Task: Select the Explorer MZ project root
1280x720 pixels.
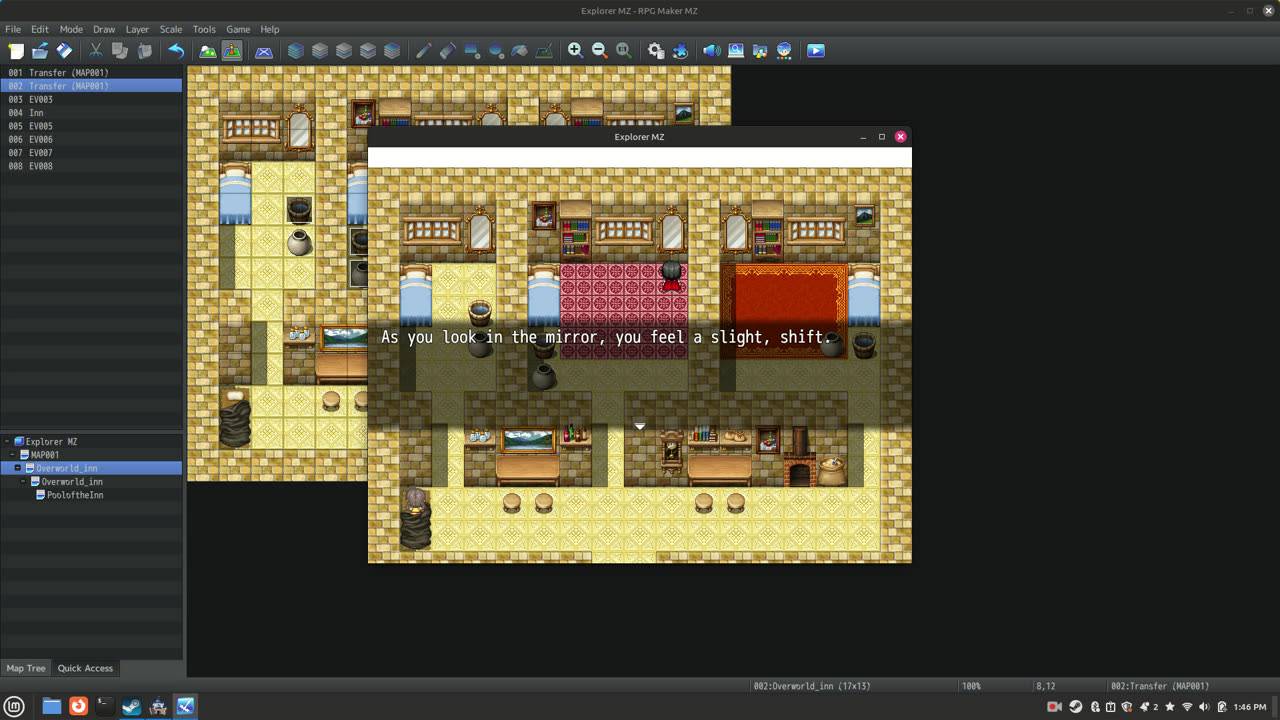Action: (52, 441)
